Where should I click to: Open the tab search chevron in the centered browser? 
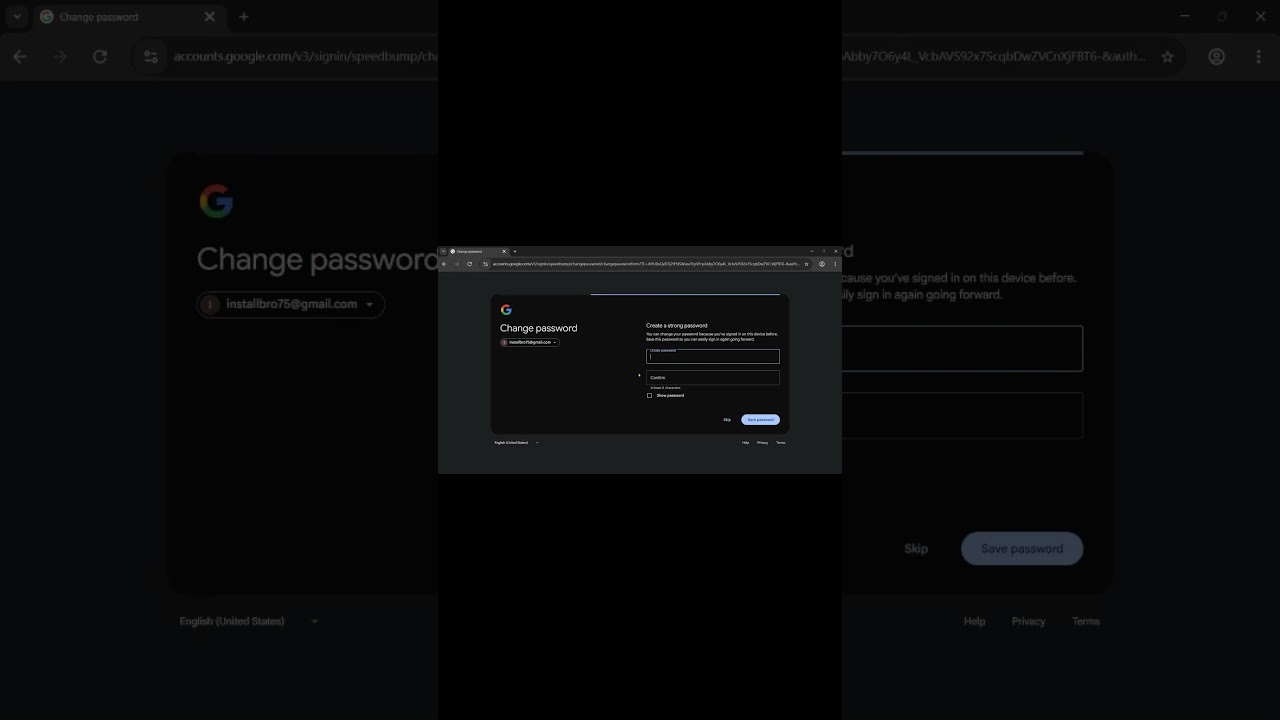[x=443, y=251]
